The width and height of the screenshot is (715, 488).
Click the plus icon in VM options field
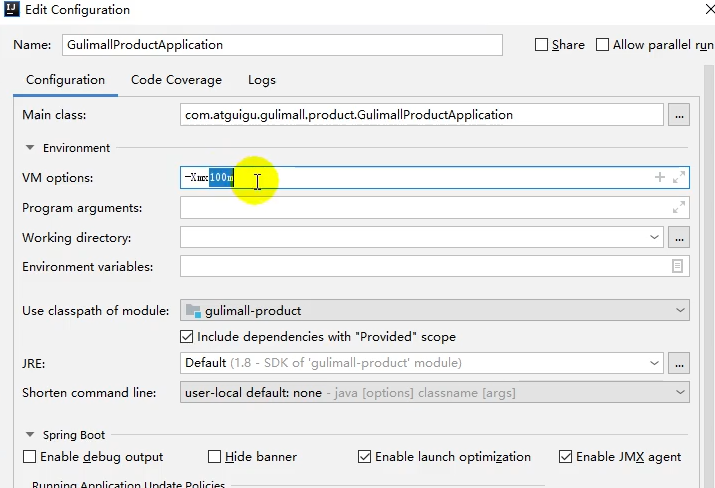coord(659,177)
